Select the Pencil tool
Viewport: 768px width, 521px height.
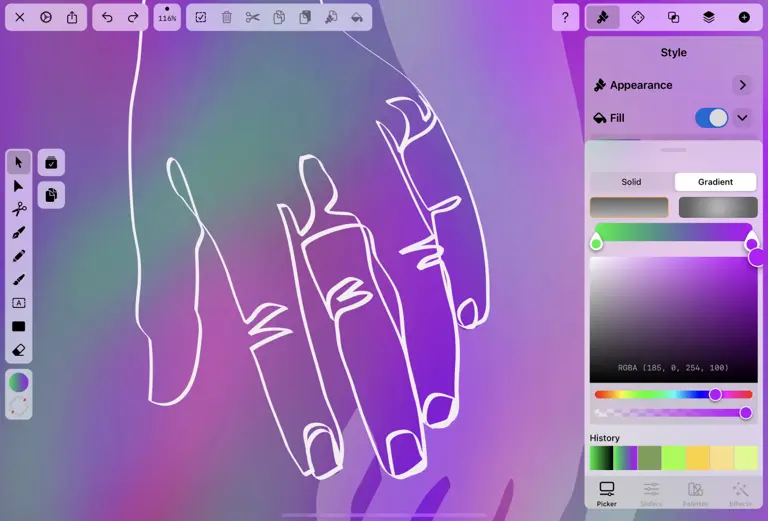(19, 257)
